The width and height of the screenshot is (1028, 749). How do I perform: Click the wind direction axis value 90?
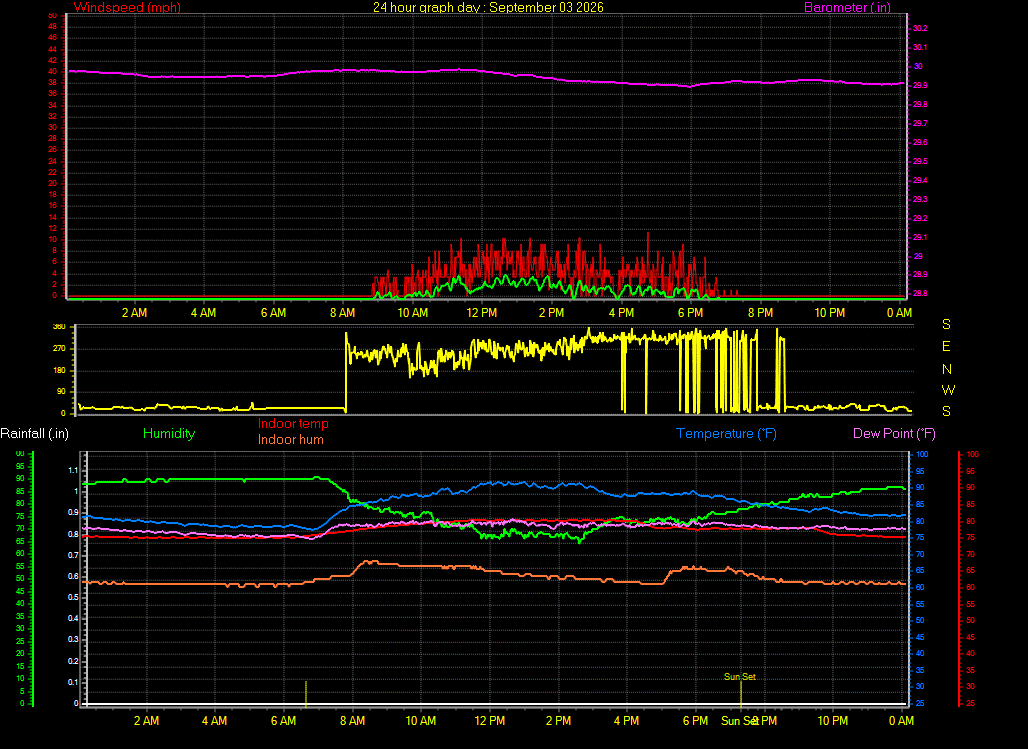tap(62, 392)
